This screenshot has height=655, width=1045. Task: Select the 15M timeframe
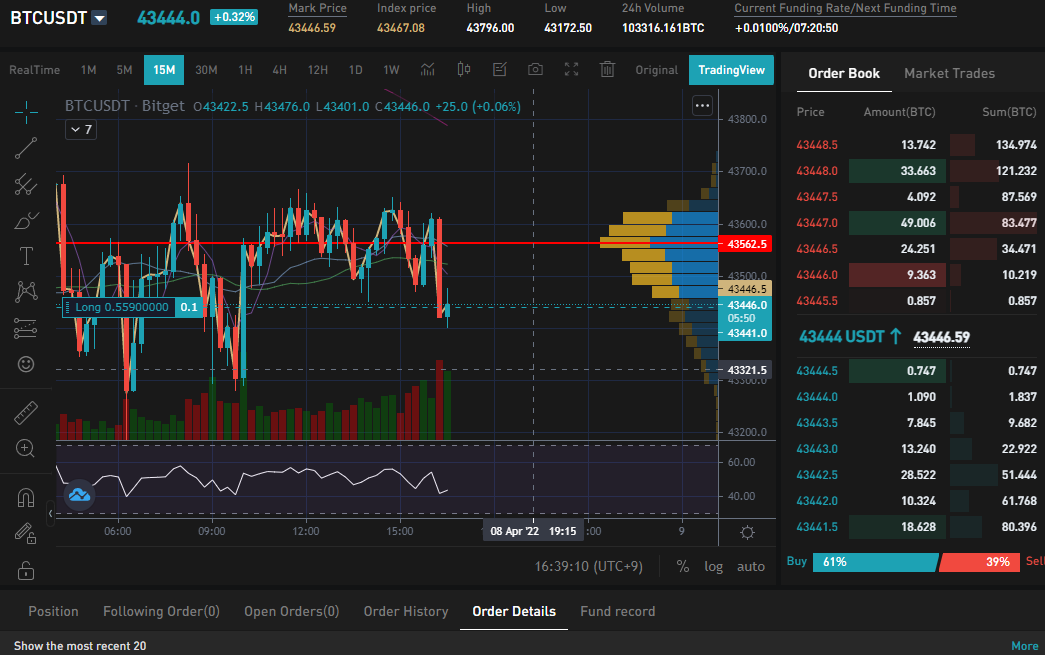coord(164,70)
